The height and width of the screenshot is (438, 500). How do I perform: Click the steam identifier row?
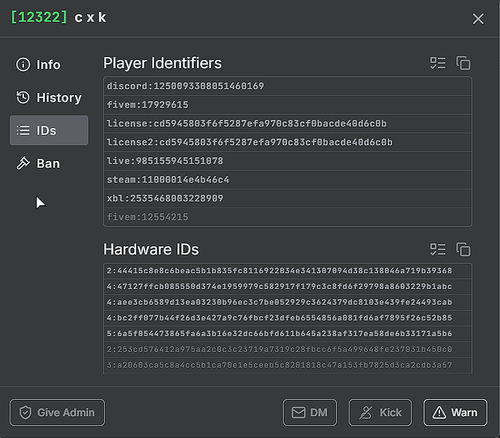tap(287, 180)
